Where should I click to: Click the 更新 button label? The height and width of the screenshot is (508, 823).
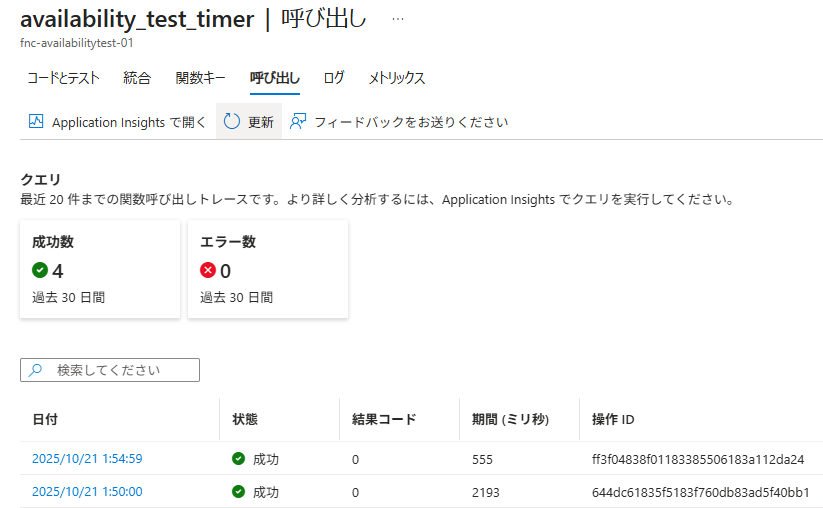point(261,122)
